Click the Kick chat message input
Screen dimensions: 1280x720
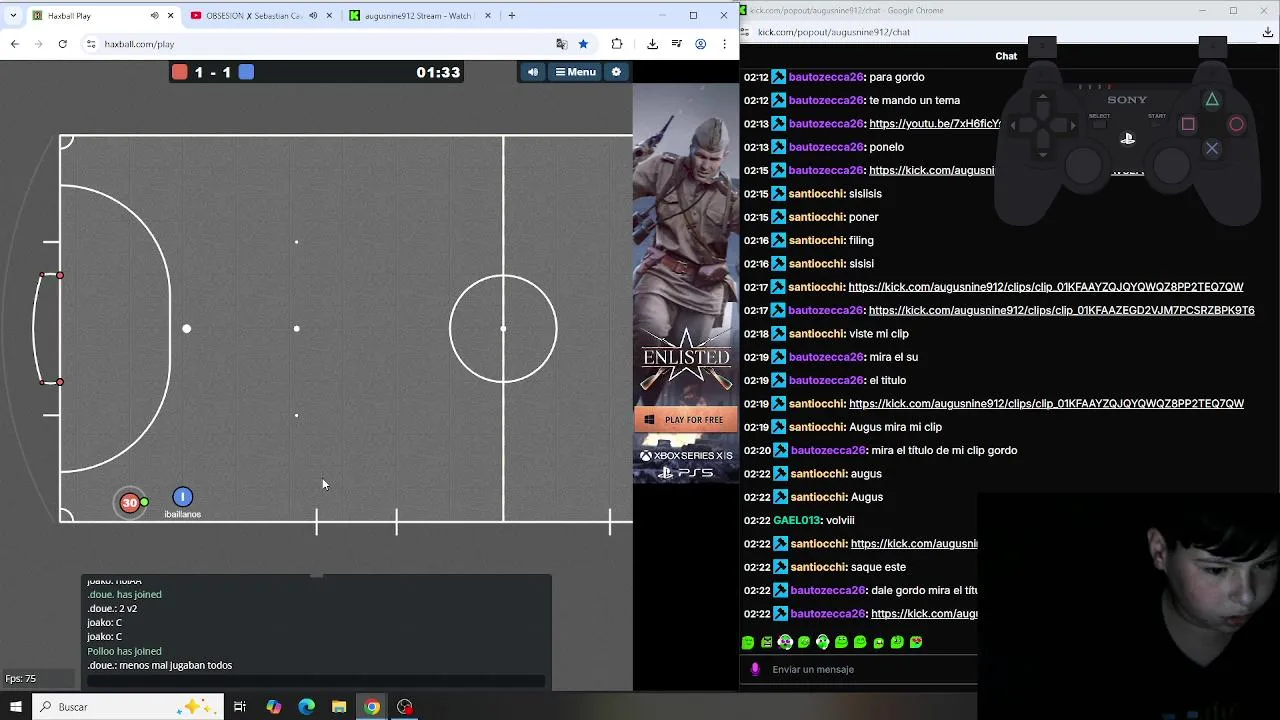pyautogui.click(x=870, y=669)
